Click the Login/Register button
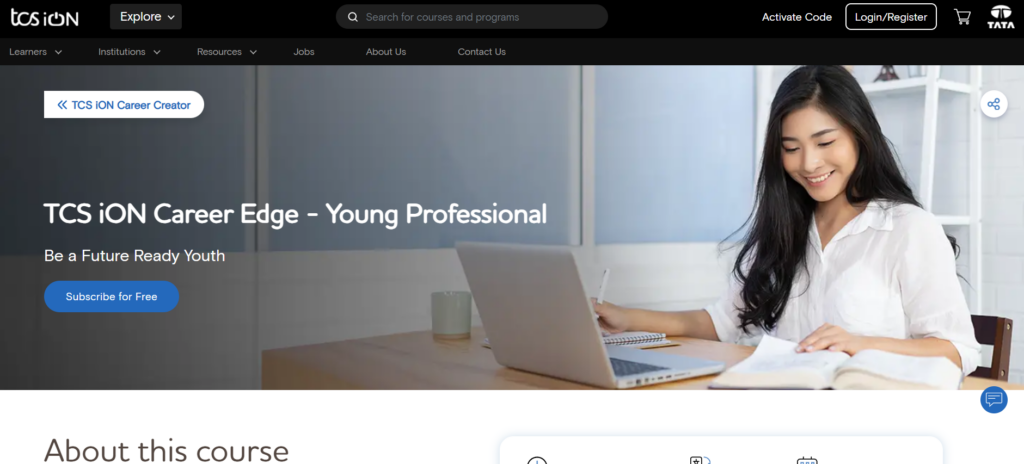The image size is (1024, 464). pyautogui.click(x=891, y=17)
